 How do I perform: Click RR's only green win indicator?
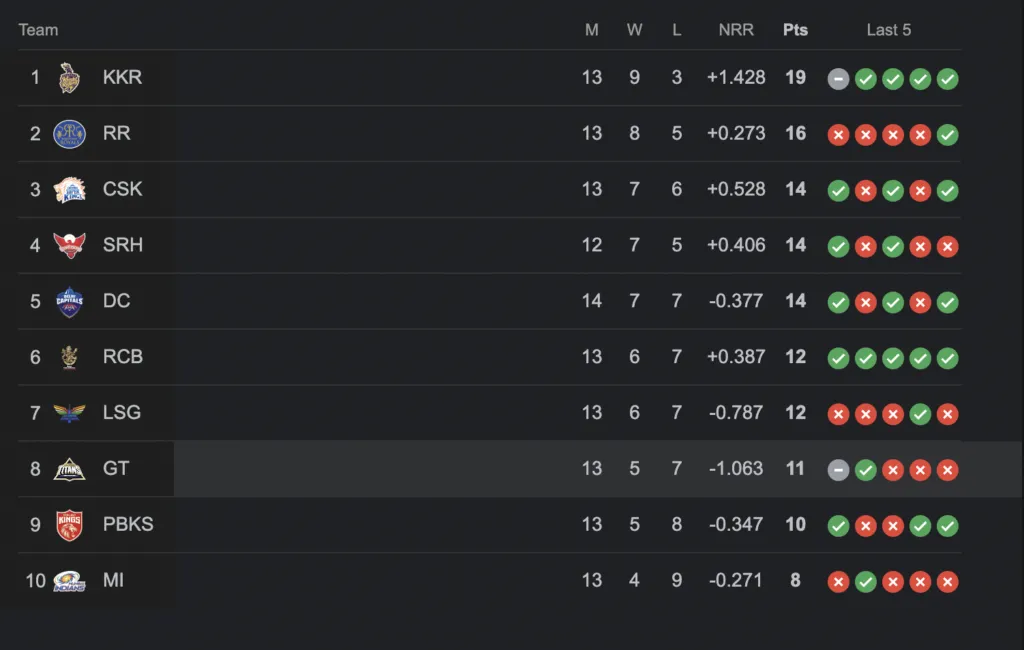click(948, 135)
